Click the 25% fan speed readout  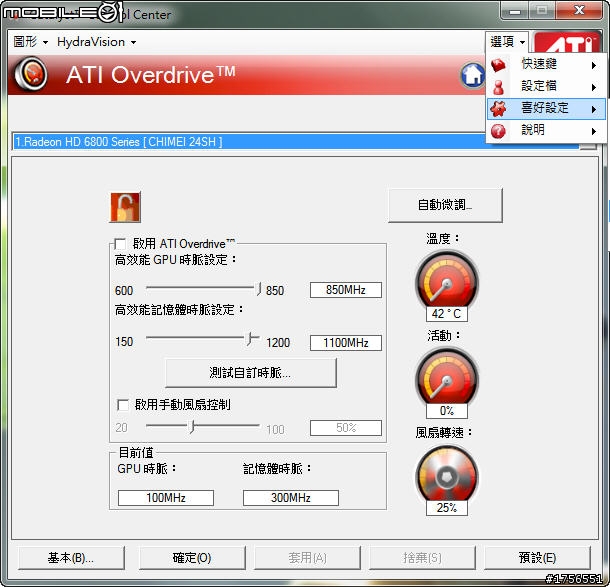[447, 508]
